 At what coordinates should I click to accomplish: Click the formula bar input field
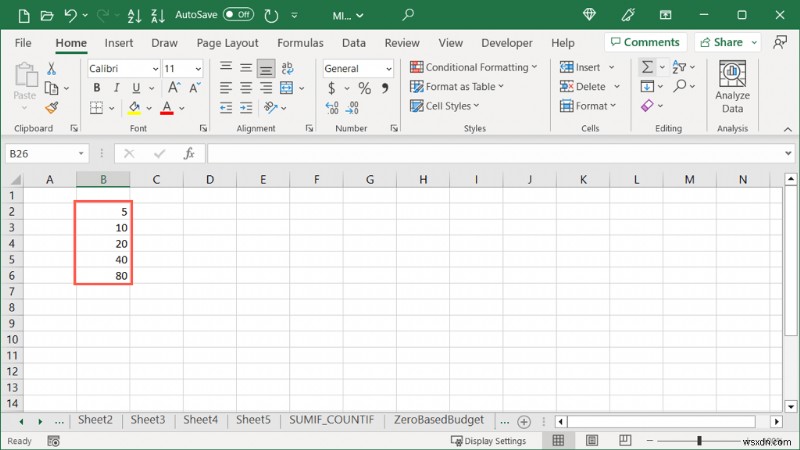point(495,153)
